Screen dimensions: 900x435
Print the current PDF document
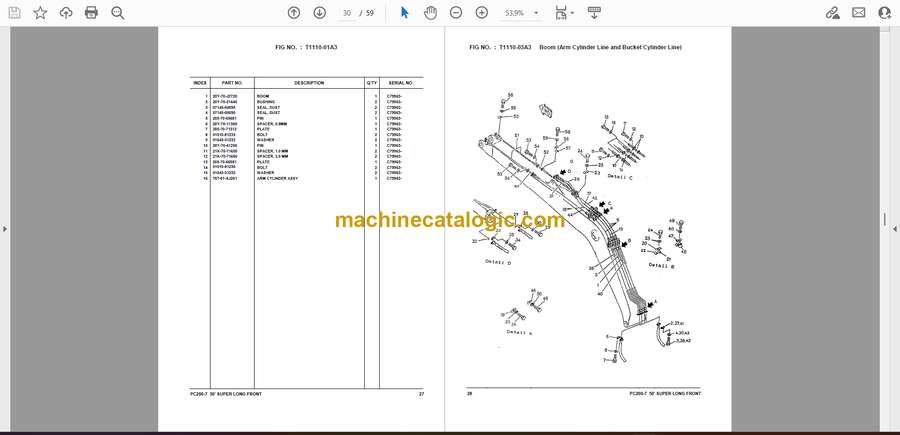(91, 13)
